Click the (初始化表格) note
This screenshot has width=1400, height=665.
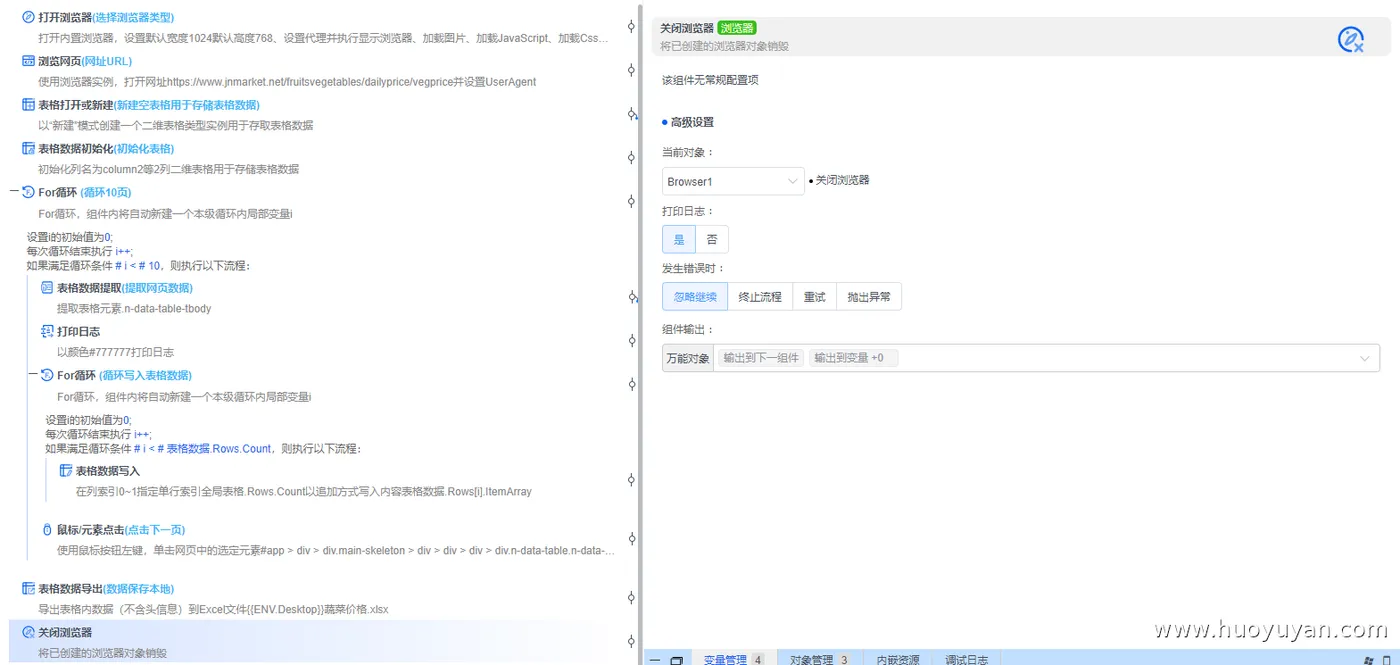pyautogui.click(x=142, y=149)
